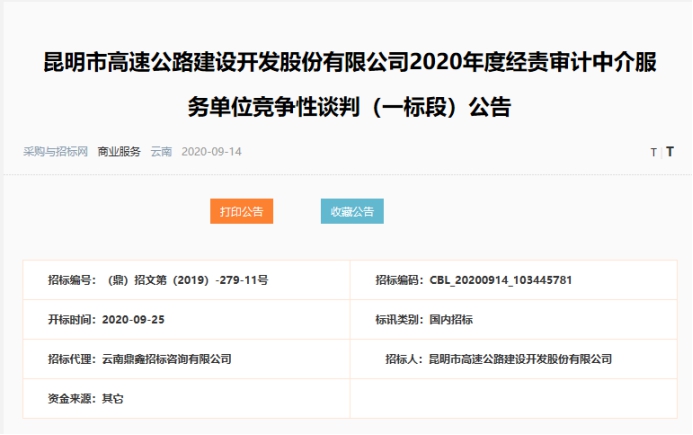
Task: Click the 资金来源 value 其它
Action: [113, 398]
